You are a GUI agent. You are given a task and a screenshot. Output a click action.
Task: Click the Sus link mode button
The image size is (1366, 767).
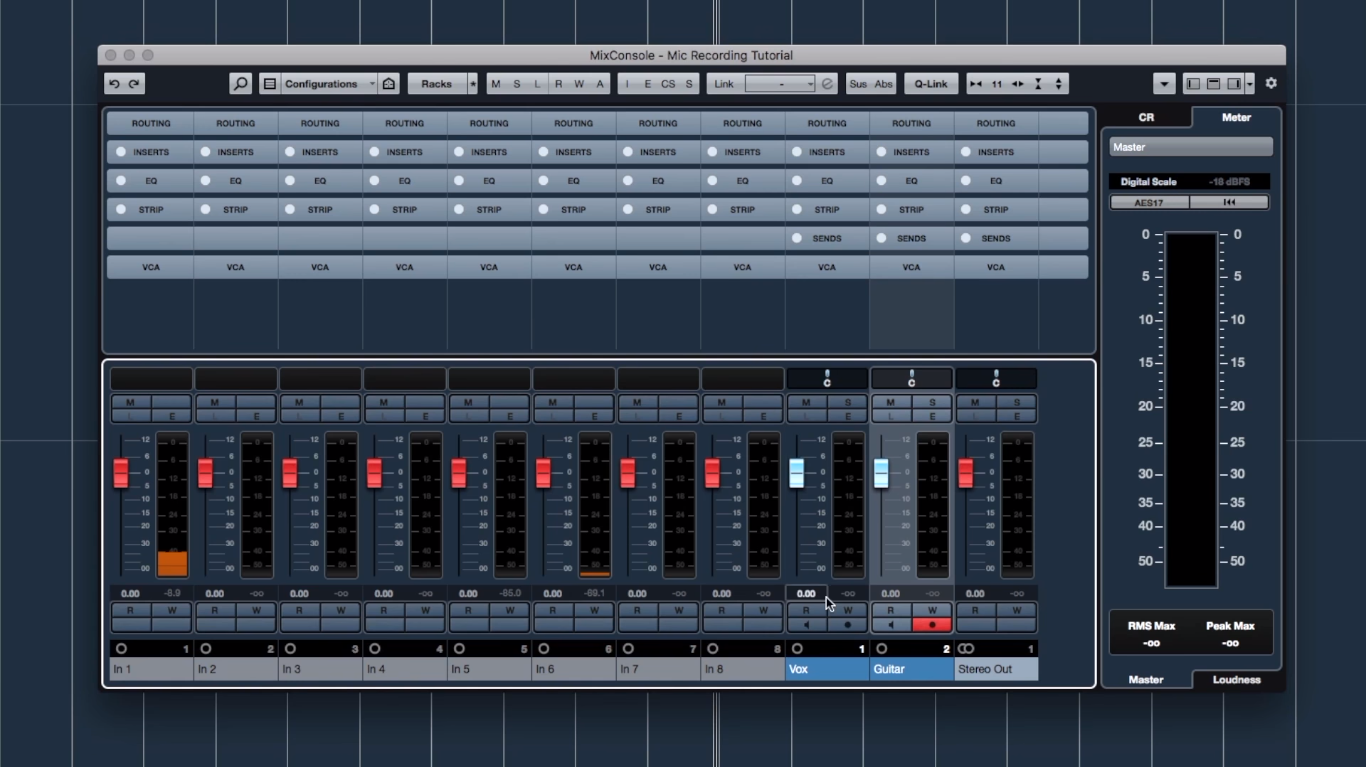coord(858,83)
